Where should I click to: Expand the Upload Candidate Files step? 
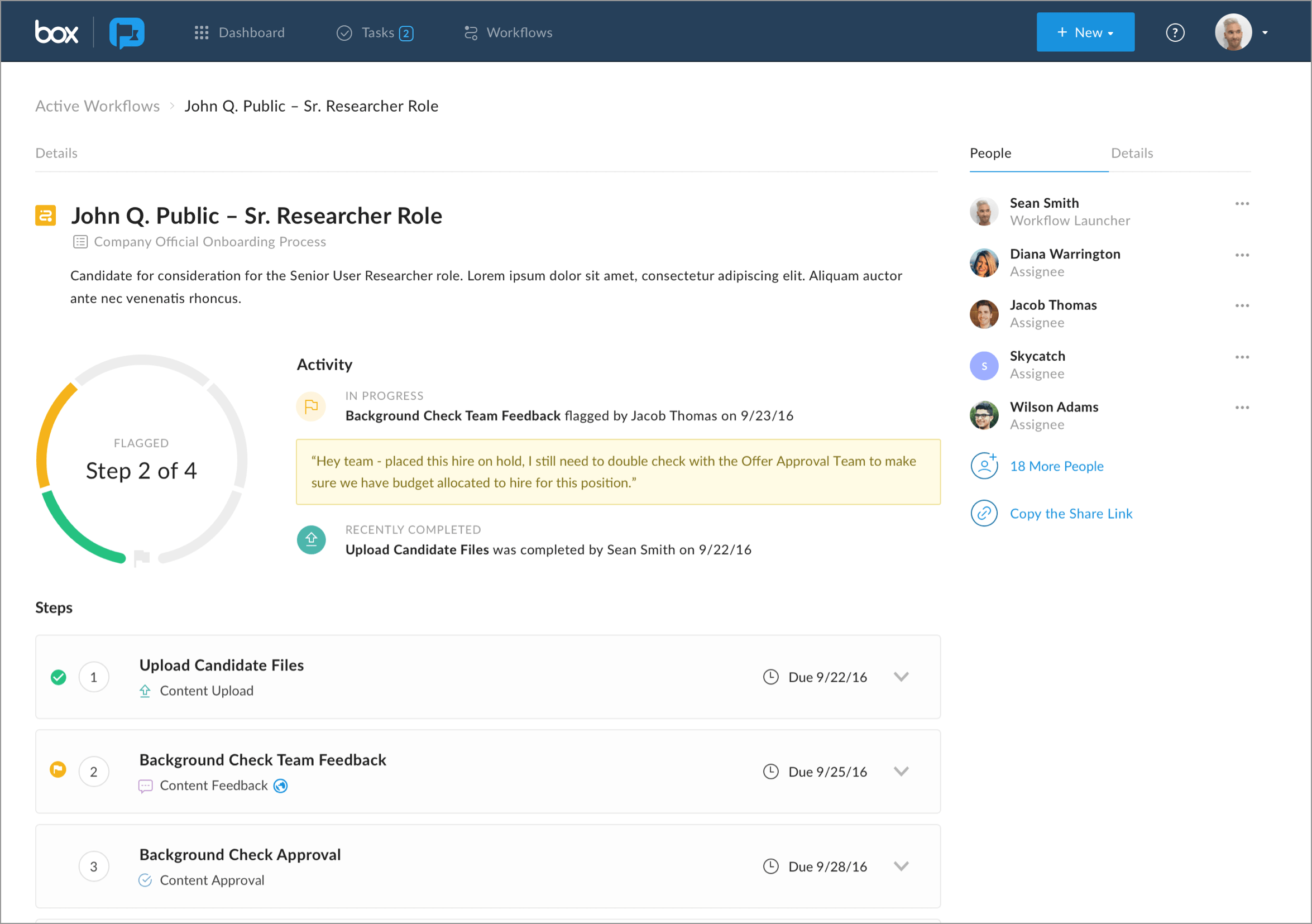click(x=901, y=677)
